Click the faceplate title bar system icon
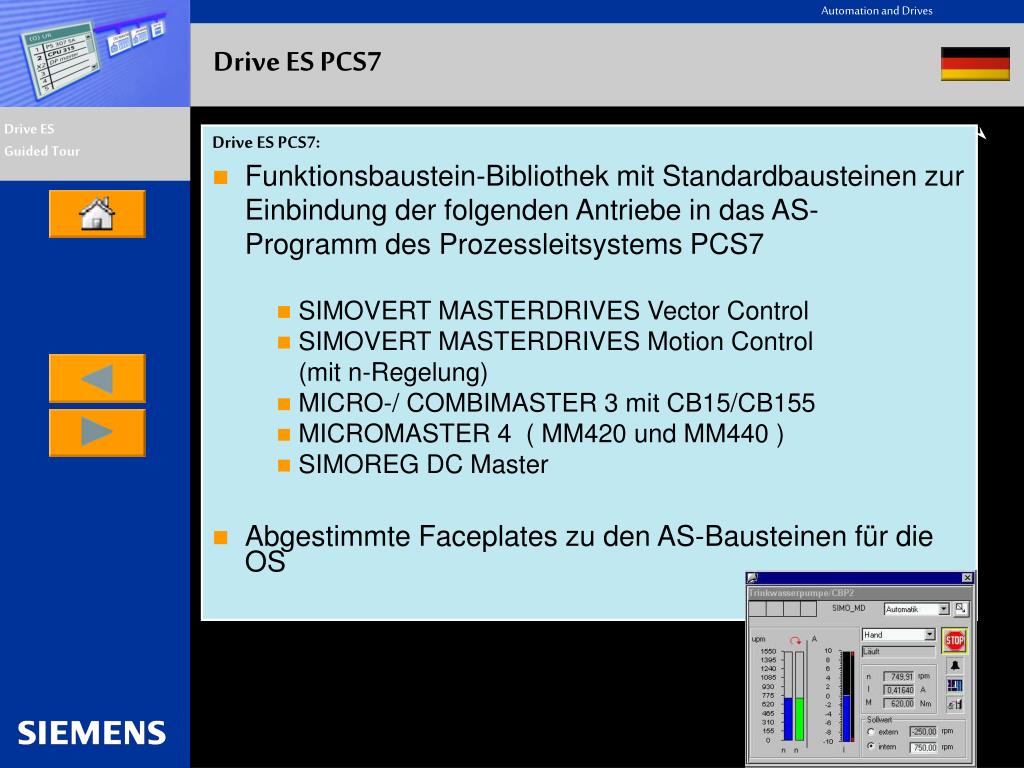 click(x=752, y=577)
